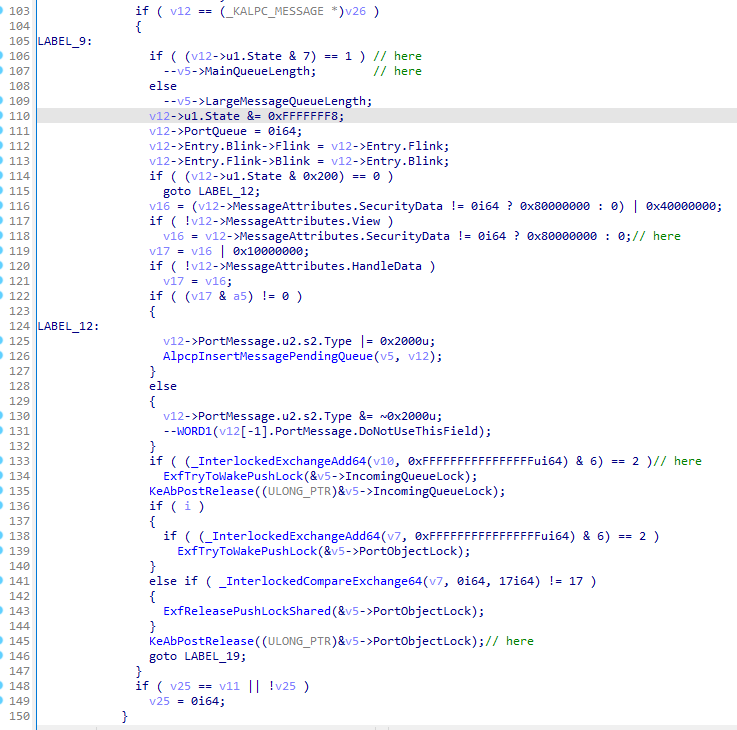Click line number 124 in the gutter
The width and height of the screenshot is (737, 730).
(x=19, y=326)
